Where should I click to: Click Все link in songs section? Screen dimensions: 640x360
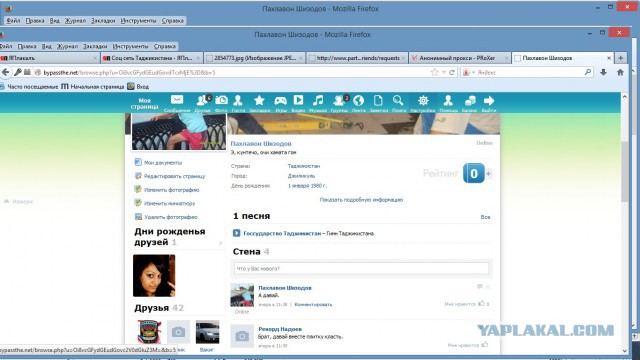pos(485,217)
